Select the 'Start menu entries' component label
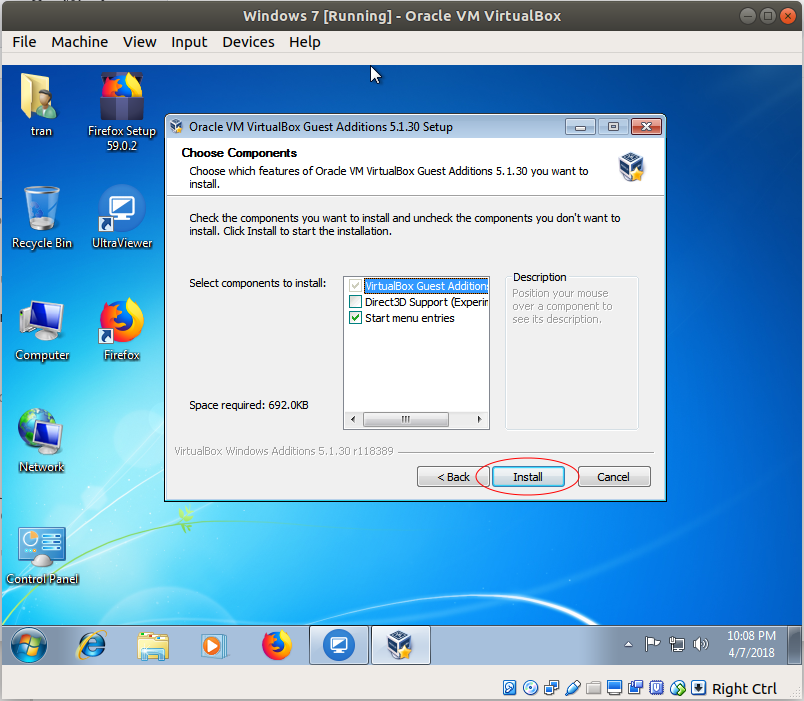The width and height of the screenshot is (804, 701). pos(410,318)
